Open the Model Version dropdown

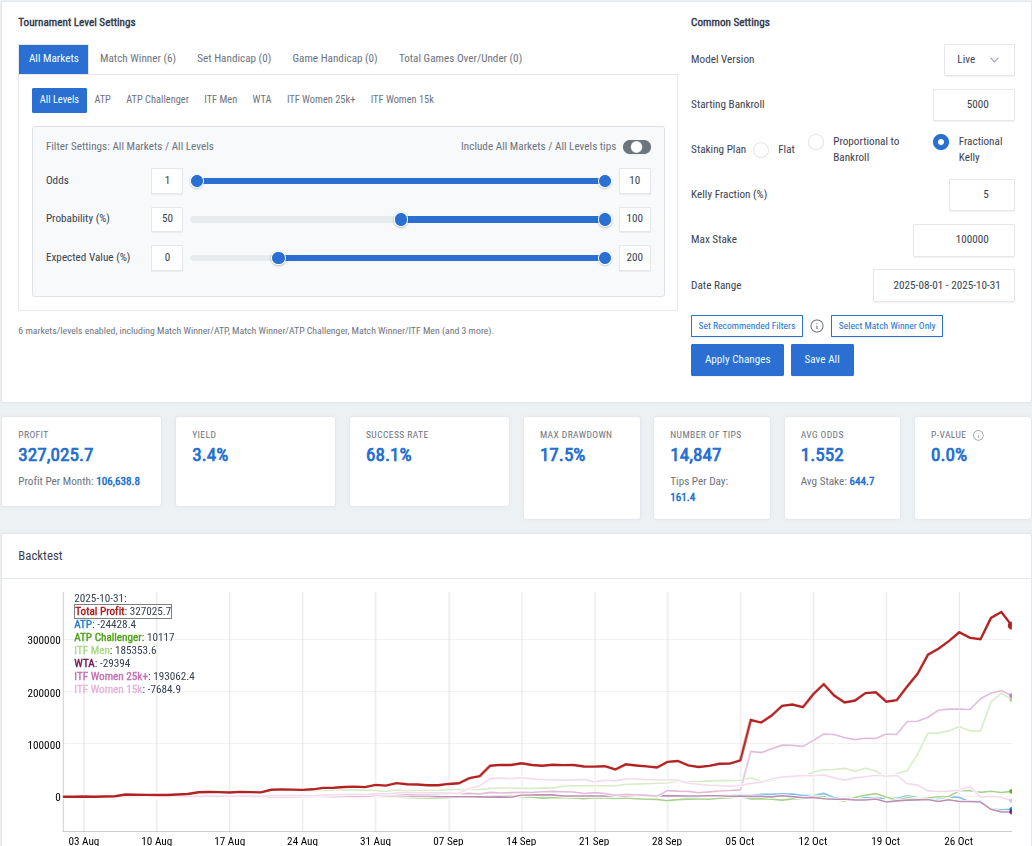pyautogui.click(x=978, y=59)
